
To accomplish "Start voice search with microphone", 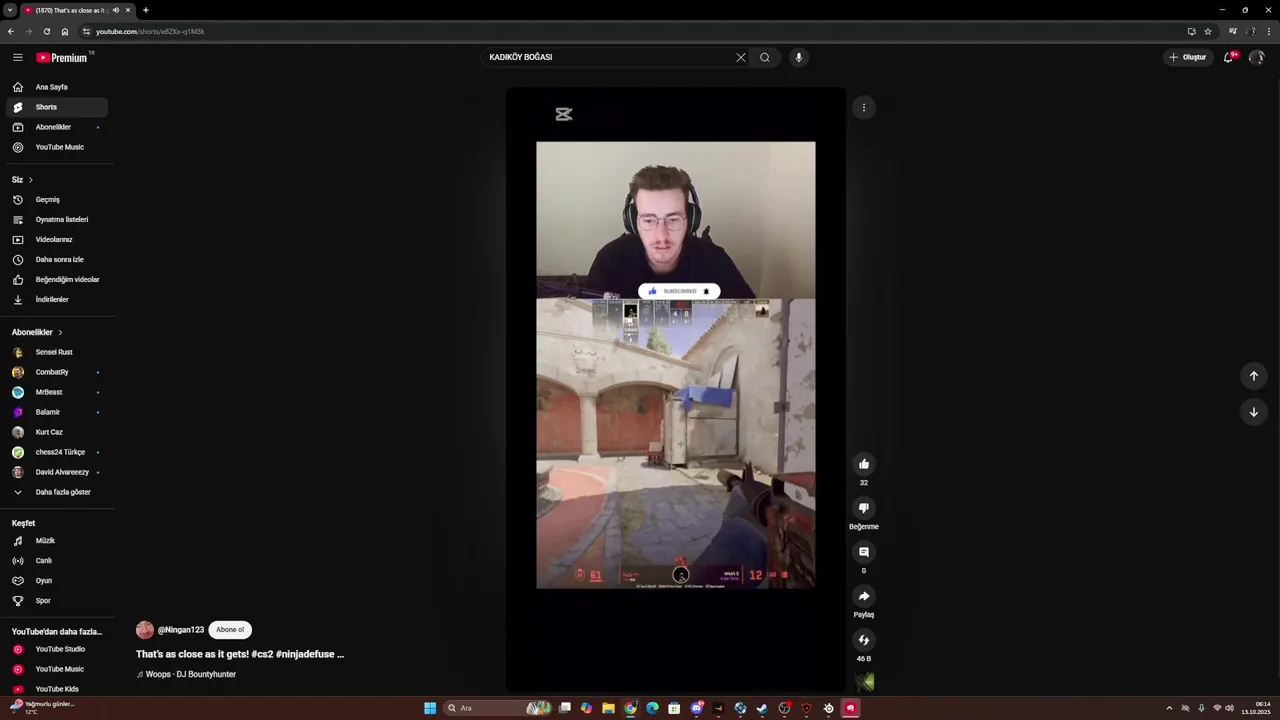I will point(798,57).
